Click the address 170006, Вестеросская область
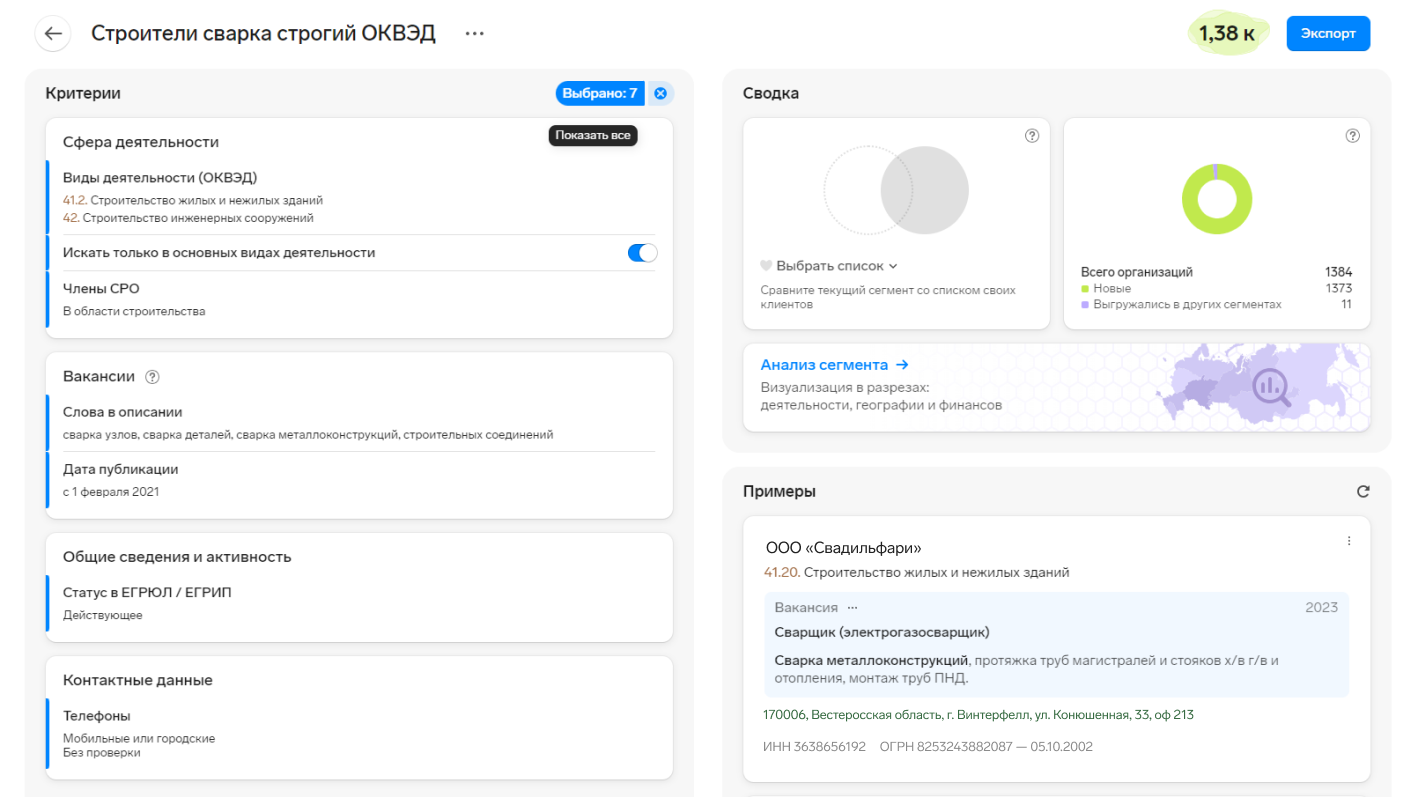1418x797 pixels. point(979,715)
